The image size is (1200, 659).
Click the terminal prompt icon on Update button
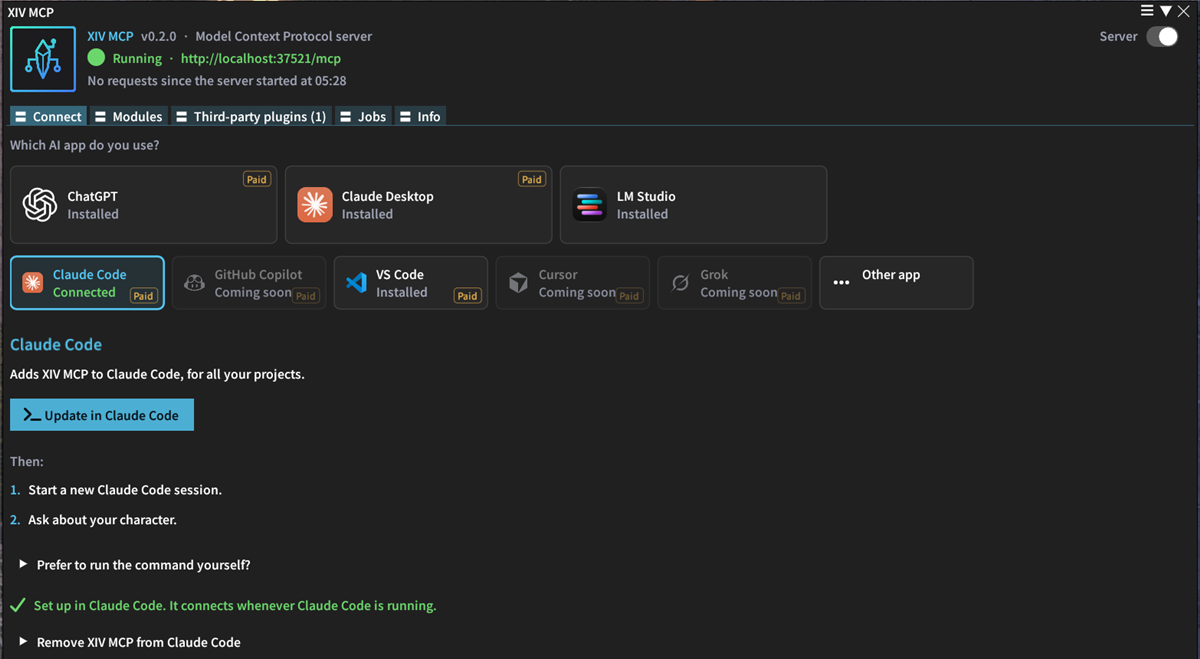31,415
